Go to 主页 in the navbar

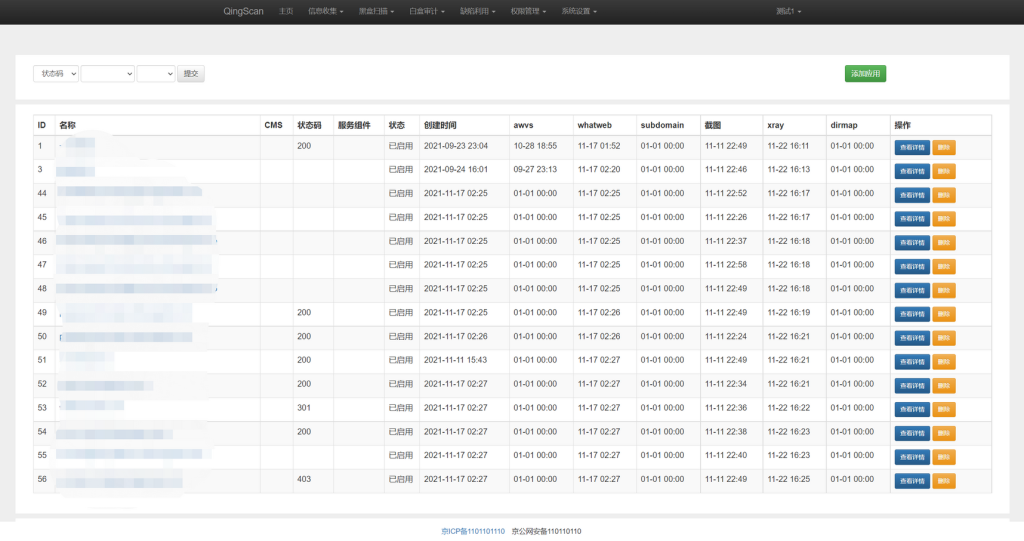(x=286, y=11)
